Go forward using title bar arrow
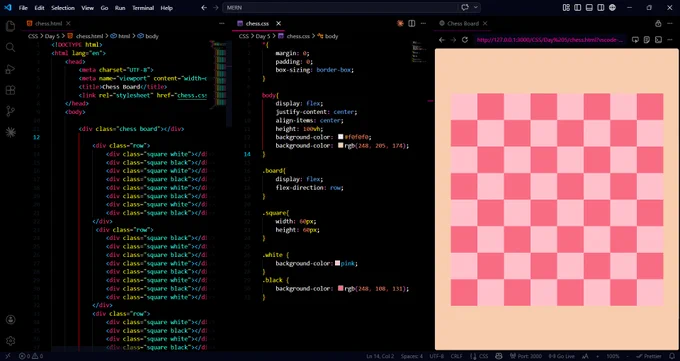 pyautogui.click(x=216, y=8)
